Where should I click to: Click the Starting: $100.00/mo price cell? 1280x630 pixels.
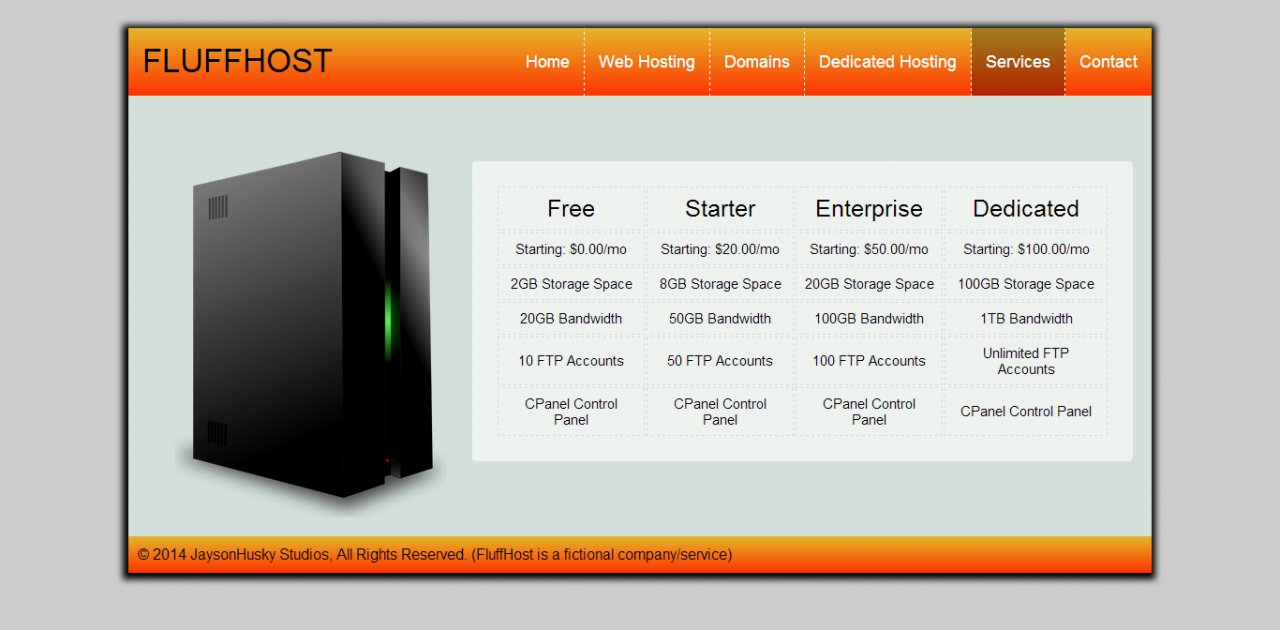(1026, 249)
